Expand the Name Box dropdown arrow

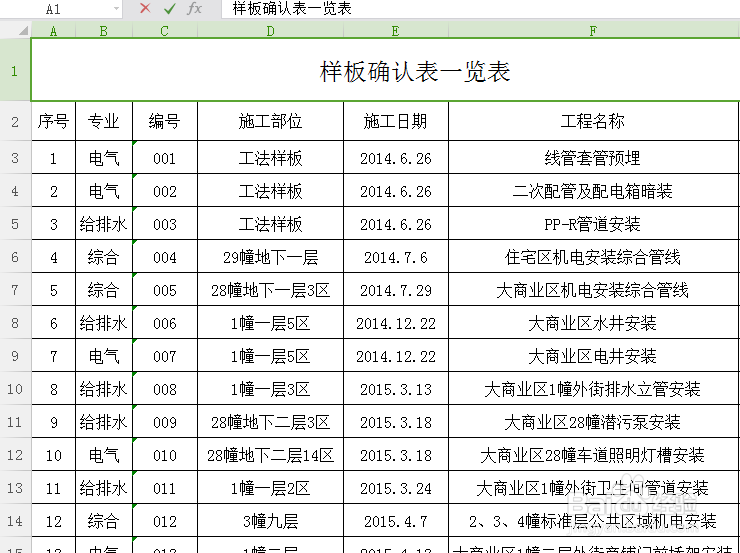click(x=116, y=9)
